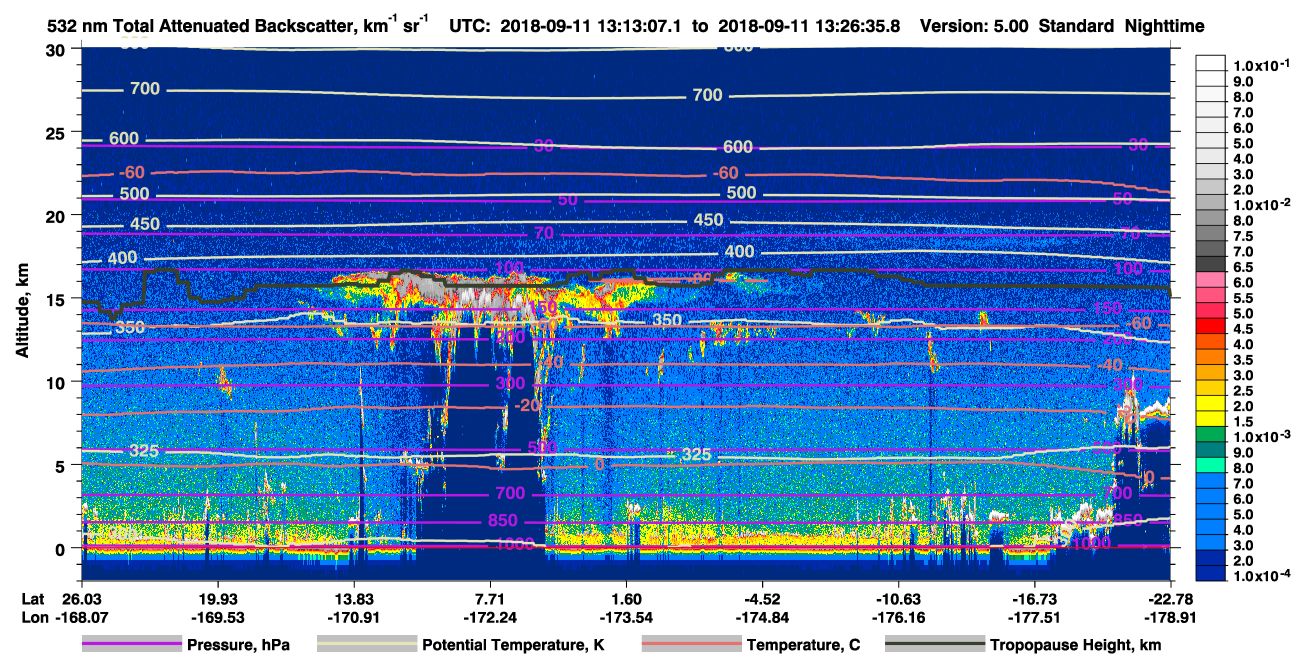Viewport: 1300px width, 667px height.
Task: Click longitude value '-178.91'
Action: 1171,617
